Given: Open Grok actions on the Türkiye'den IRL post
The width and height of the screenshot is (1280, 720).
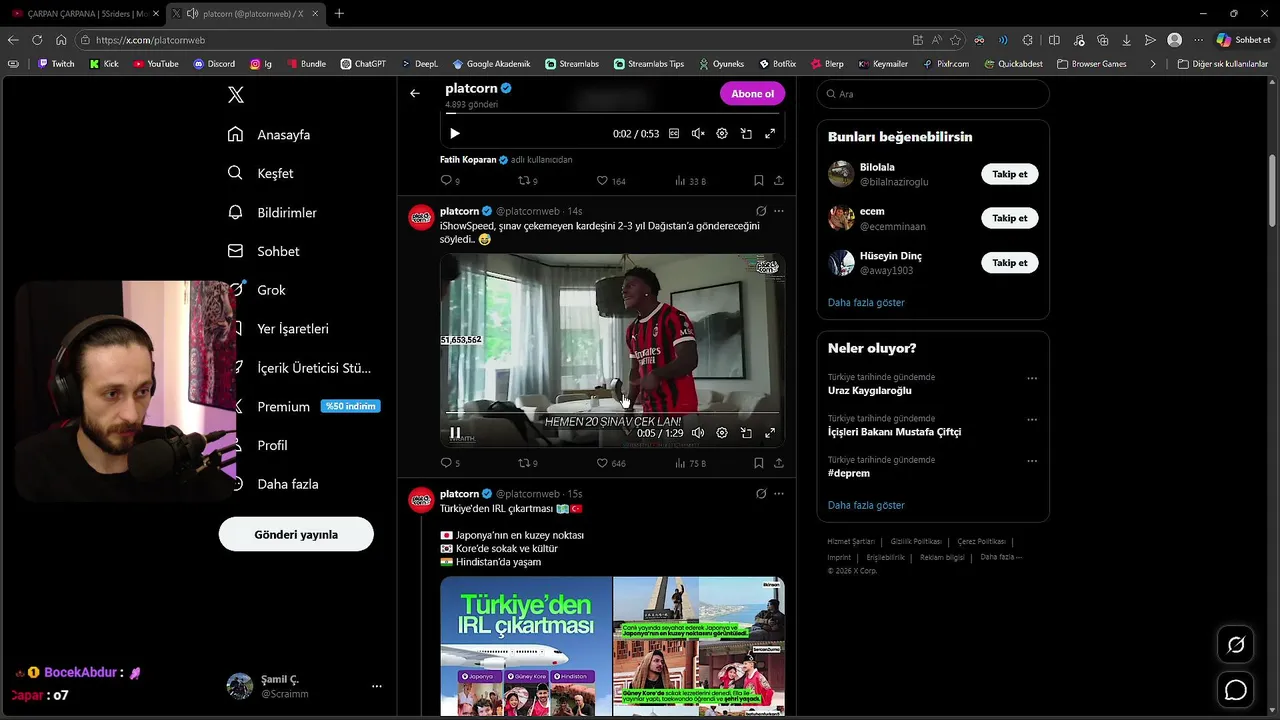Looking at the screenshot, I should point(761,493).
